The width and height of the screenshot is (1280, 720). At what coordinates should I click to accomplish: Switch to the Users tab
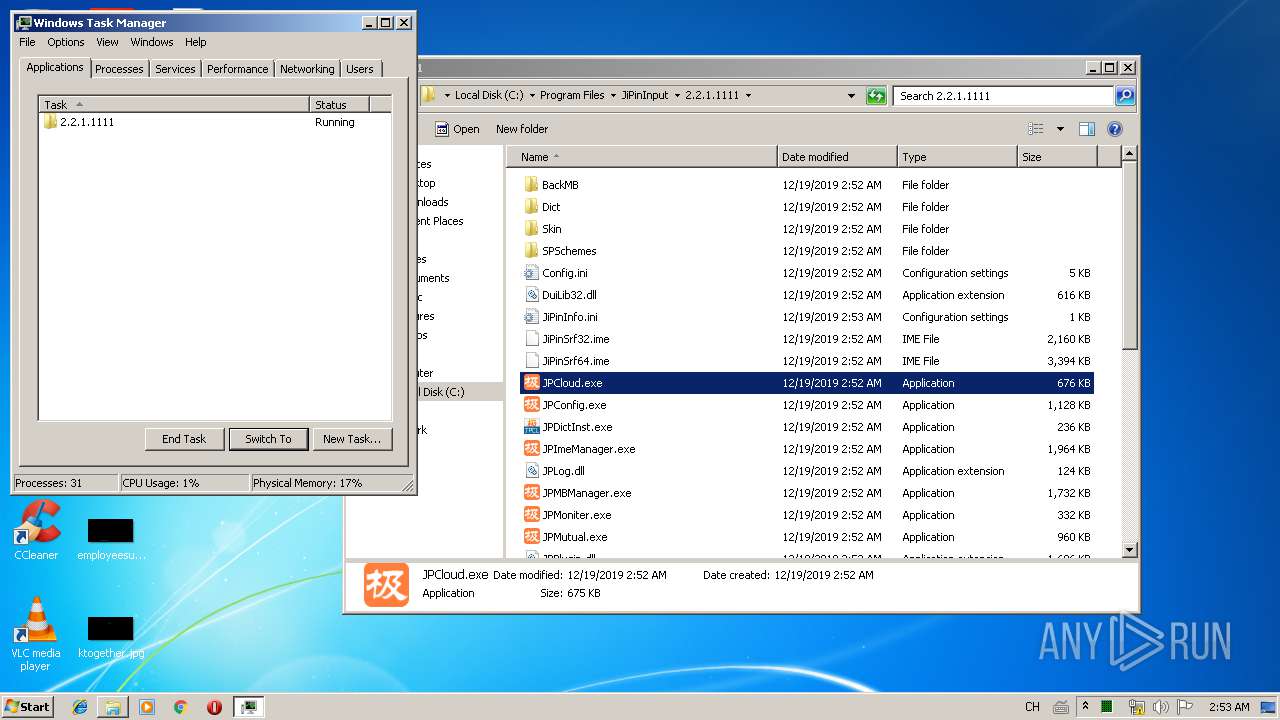360,69
